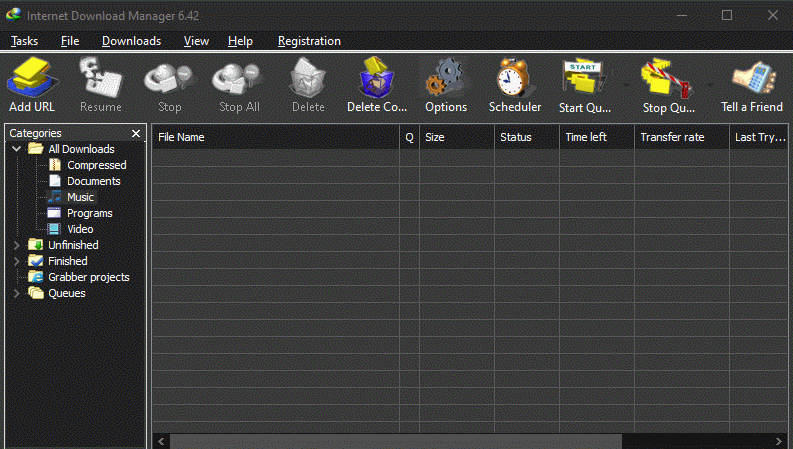The width and height of the screenshot is (793, 449).
Task: Click the Start Queue toolbar icon
Action: coord(584,77)
